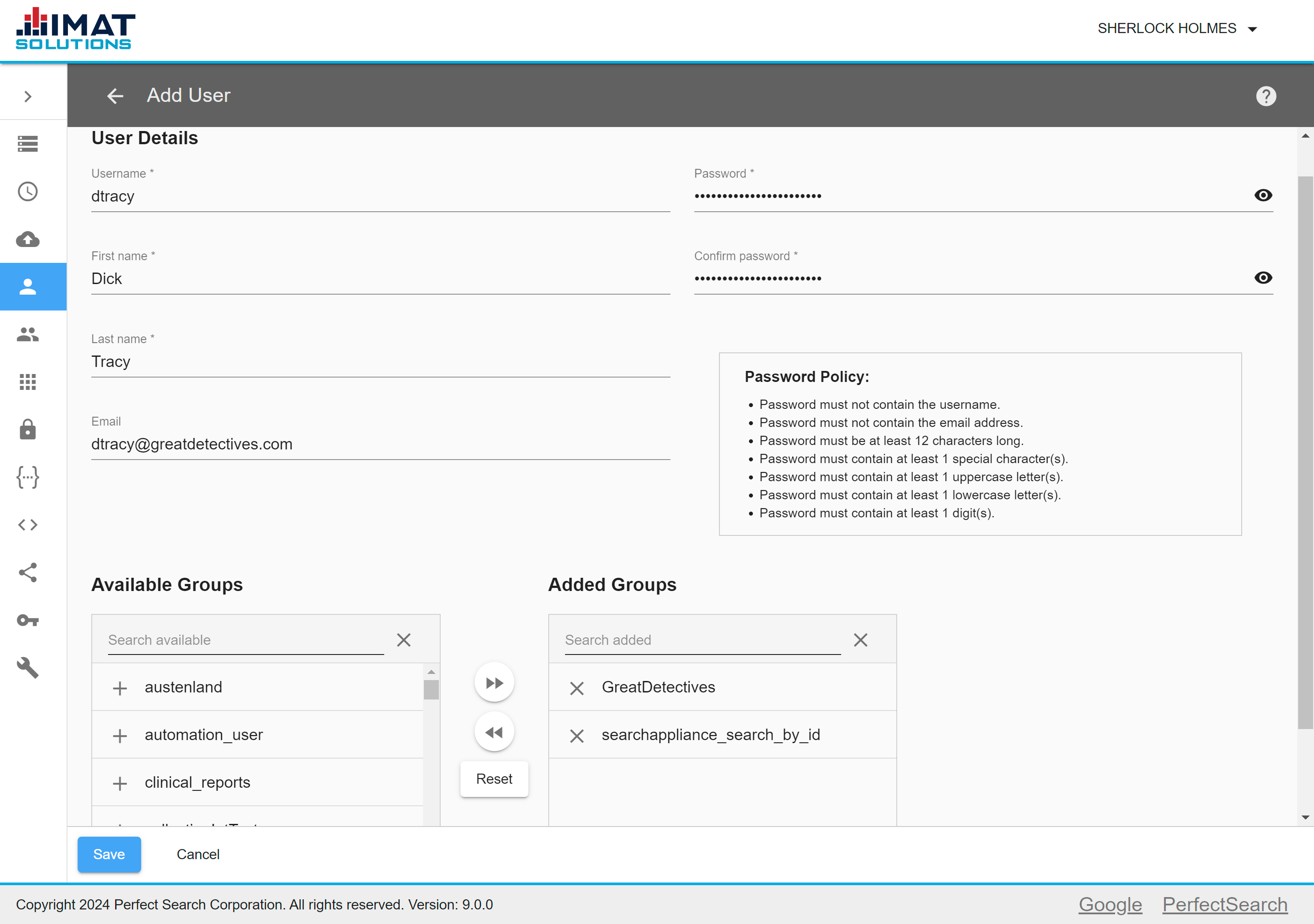The height and width of the screenshot is (924, 1314).
Task: Add the clinical_reports group
Action: [x=120, y=783]
